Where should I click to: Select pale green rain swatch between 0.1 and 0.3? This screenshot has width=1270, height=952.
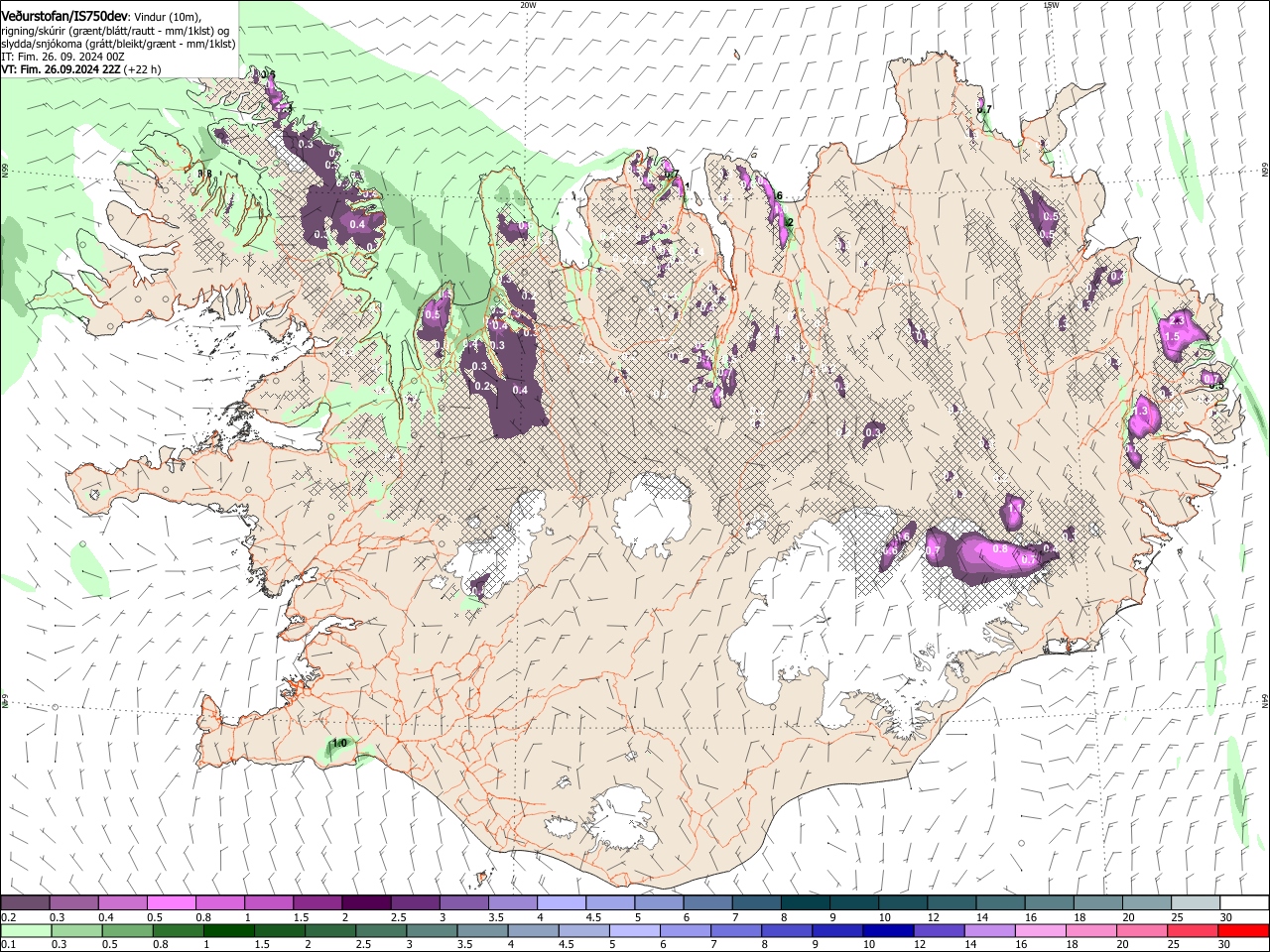click(x=25, y=930)
